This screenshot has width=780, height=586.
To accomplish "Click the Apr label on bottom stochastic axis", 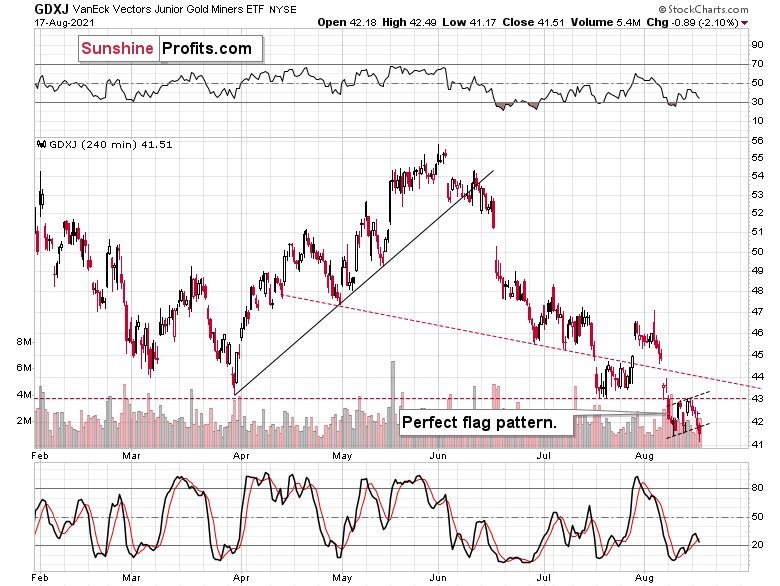I will coord(241,578).
